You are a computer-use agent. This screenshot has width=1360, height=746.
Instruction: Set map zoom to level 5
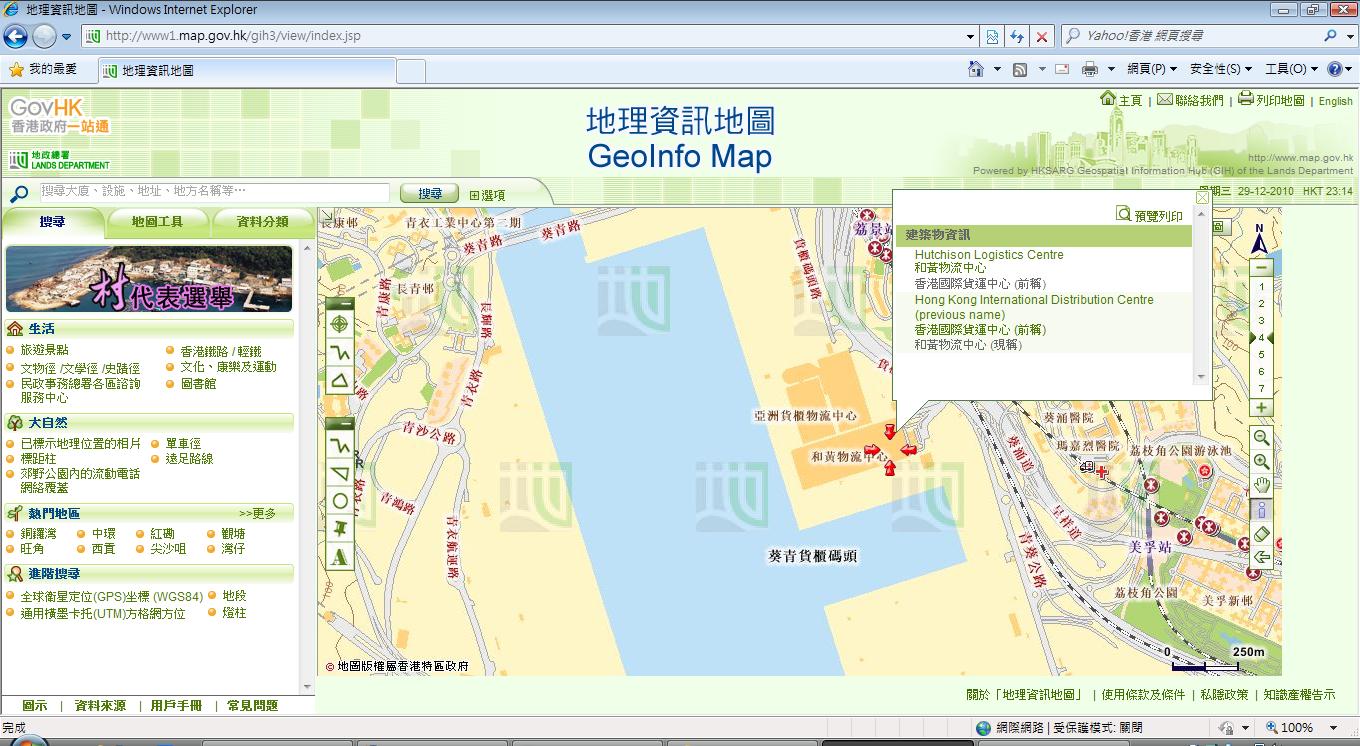[x=1262, y=355]
